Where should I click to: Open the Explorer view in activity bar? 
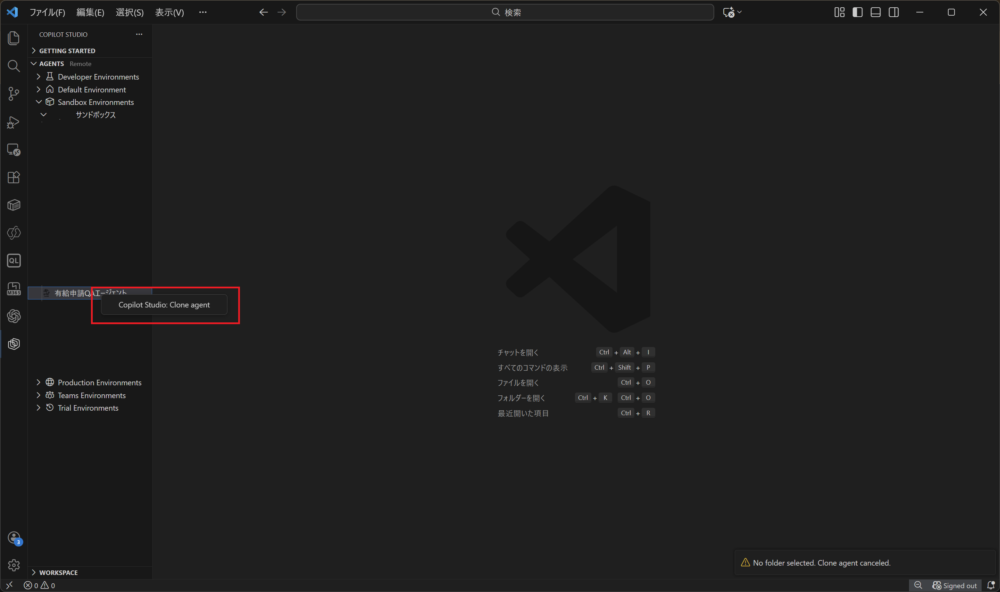point(14,38)
